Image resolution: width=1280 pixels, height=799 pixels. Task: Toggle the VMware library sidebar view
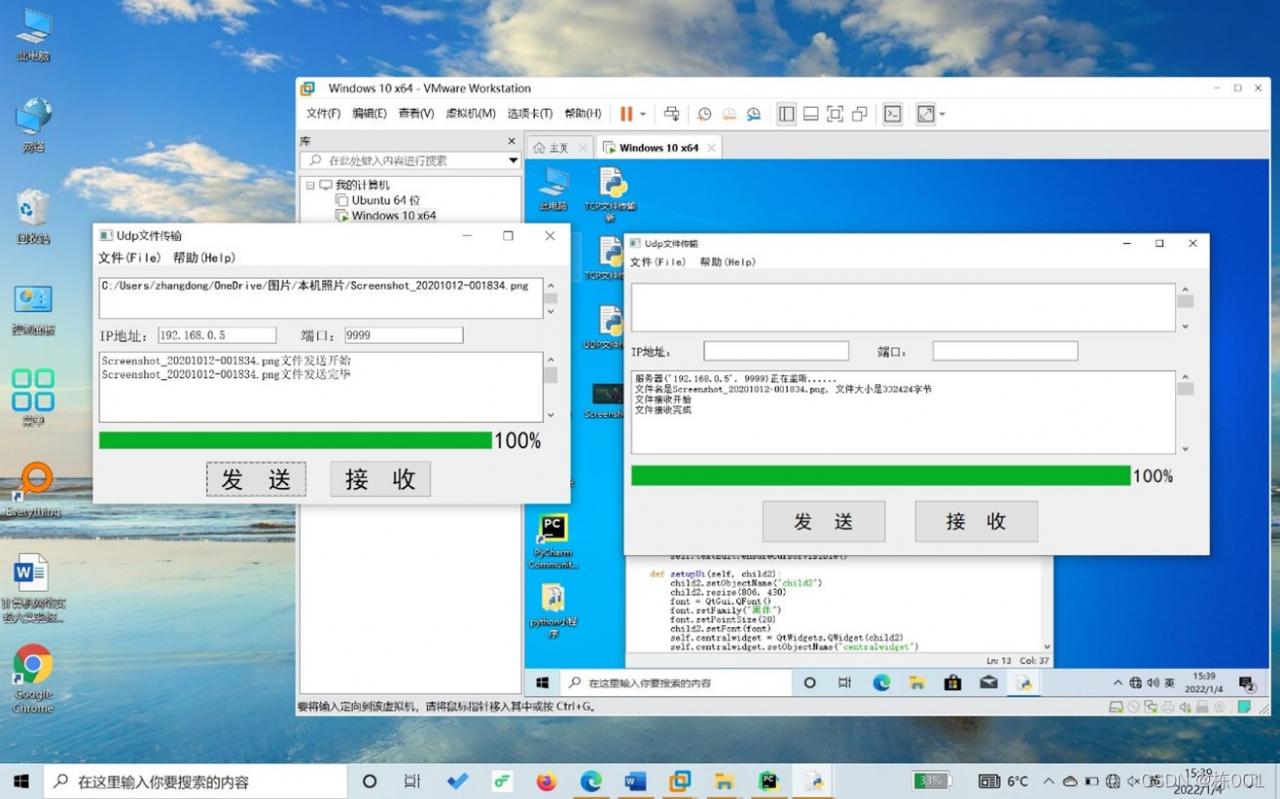point(787,114)
